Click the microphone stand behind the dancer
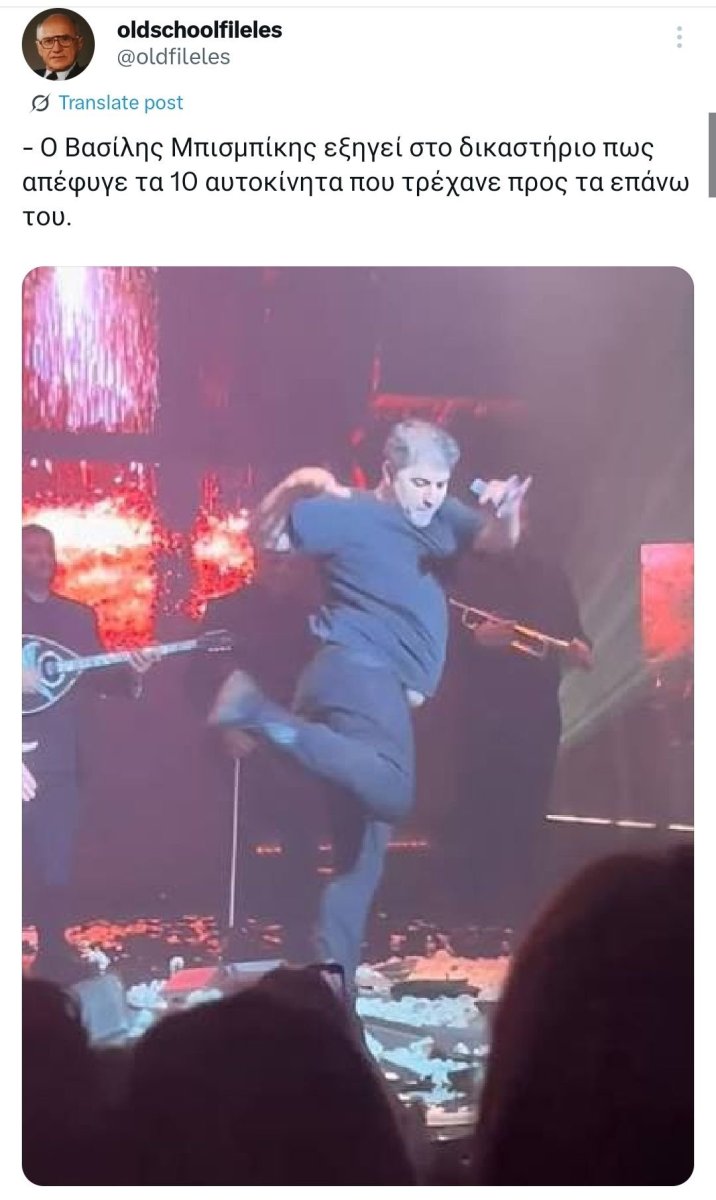Image resolution: width=716 pixels, height=1200 pixels. (234, 842)
